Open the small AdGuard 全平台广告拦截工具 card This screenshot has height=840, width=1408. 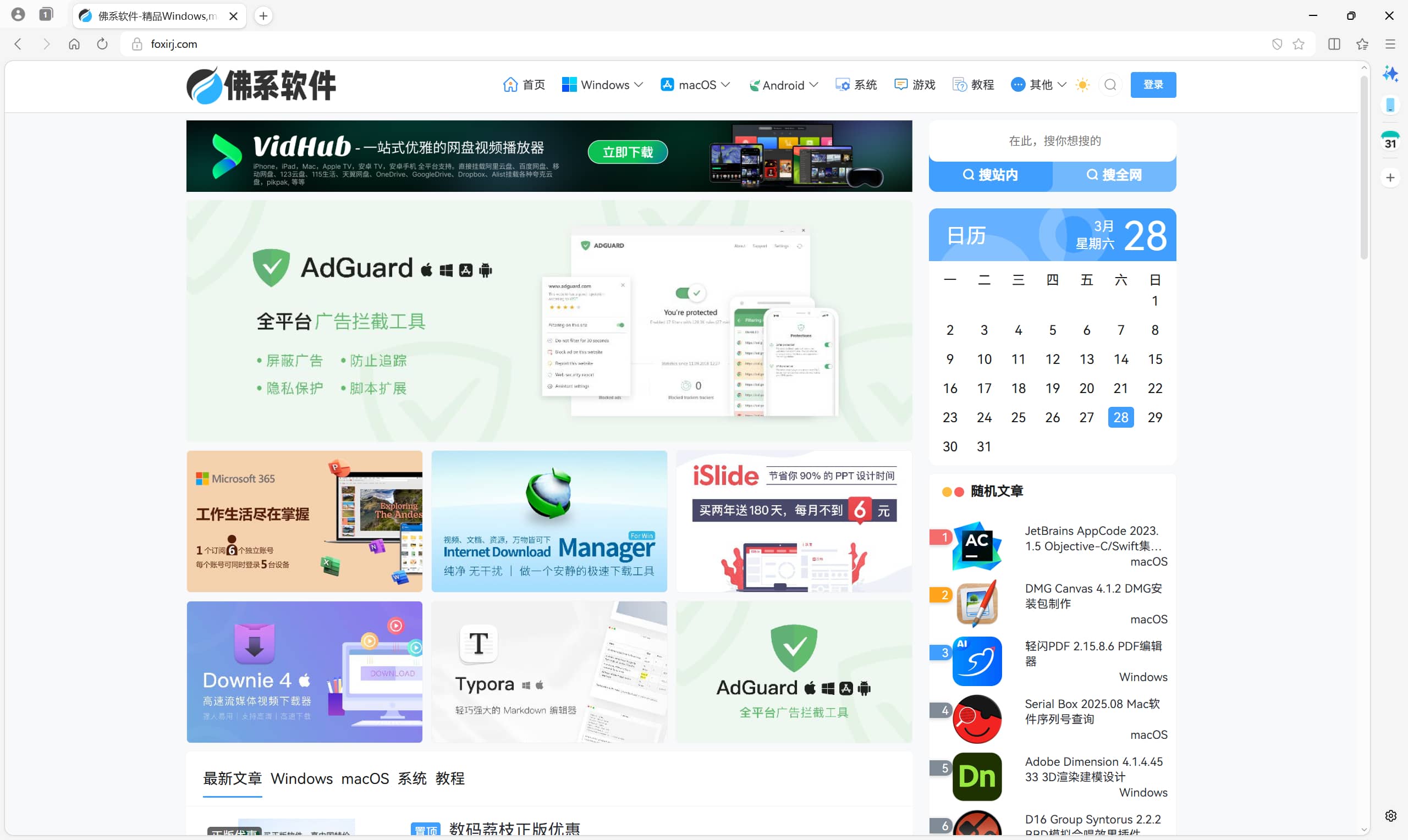(x=794, y=672)
